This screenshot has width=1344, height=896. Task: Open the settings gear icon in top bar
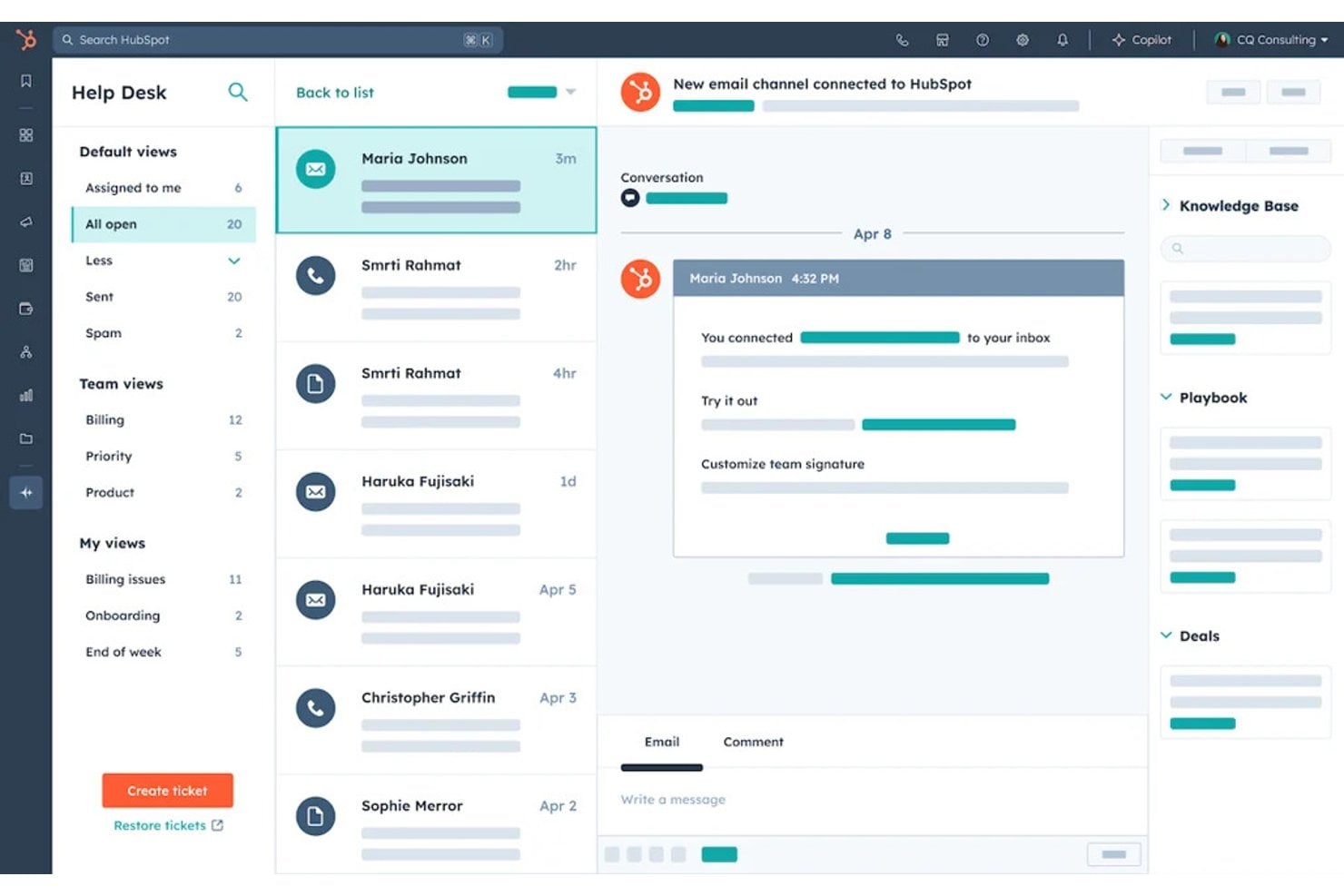(1023, 40)
